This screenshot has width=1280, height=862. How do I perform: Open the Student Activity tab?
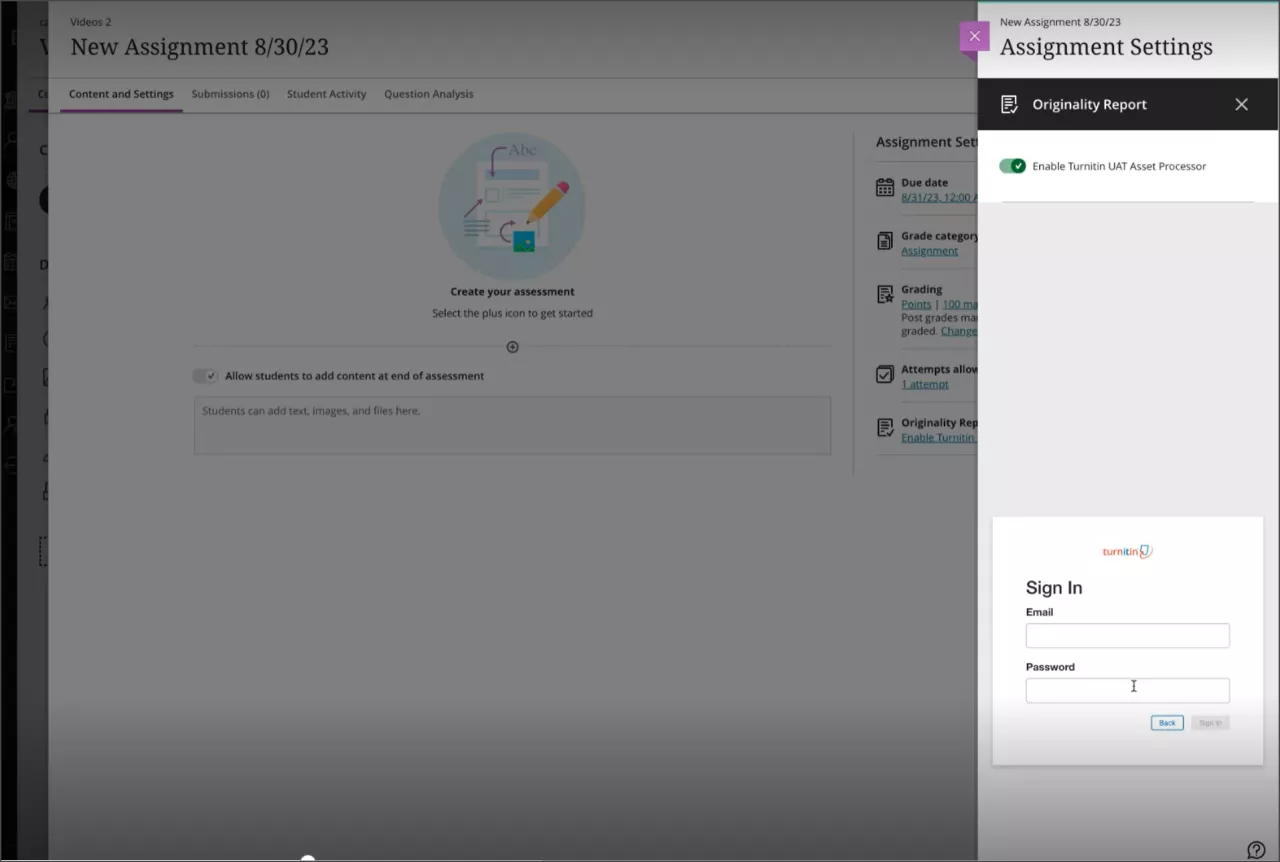click(x=326, y=94)
